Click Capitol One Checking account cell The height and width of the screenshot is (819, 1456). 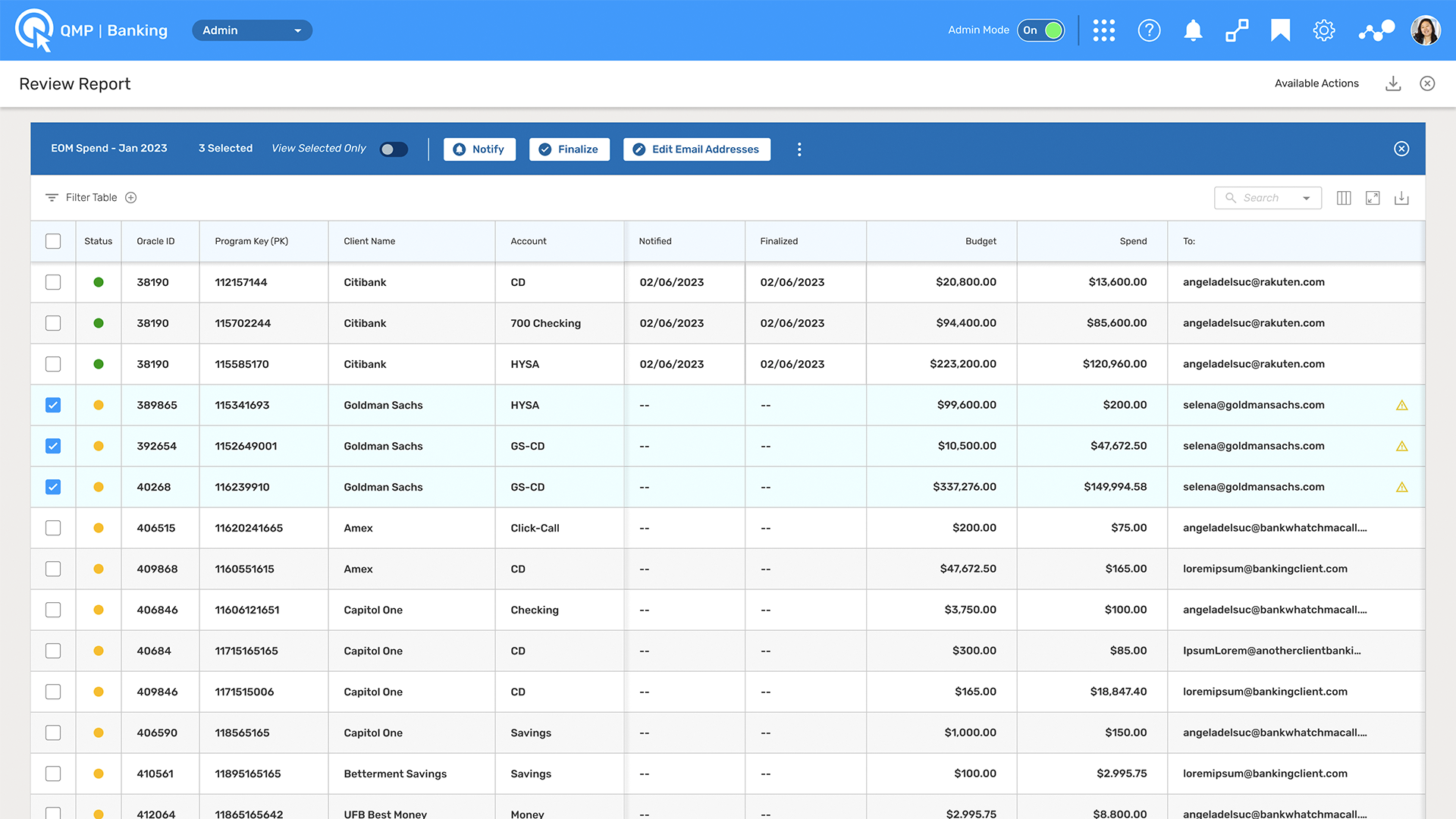tap(535, 610)
